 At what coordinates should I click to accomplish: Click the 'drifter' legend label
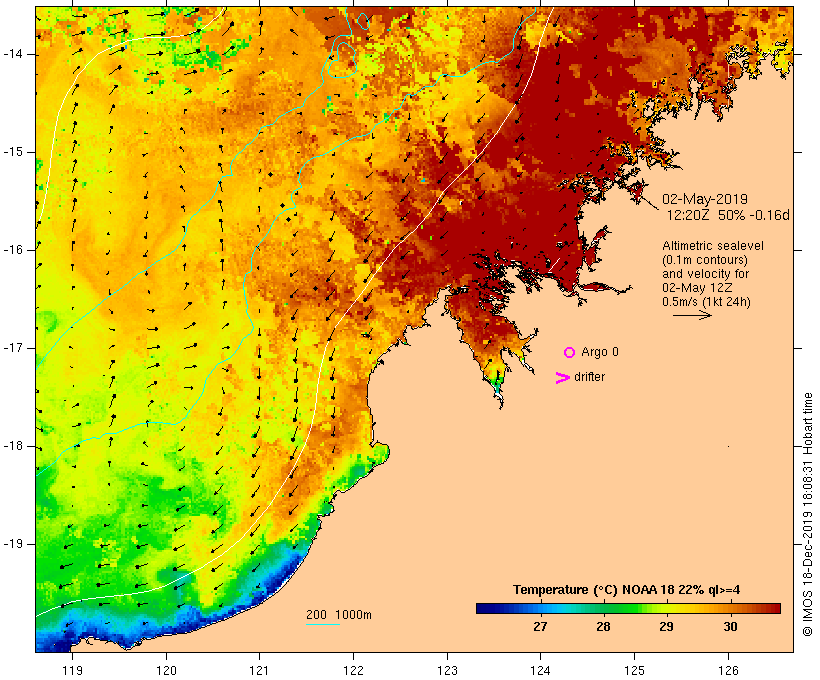click(x=589, y=377)
